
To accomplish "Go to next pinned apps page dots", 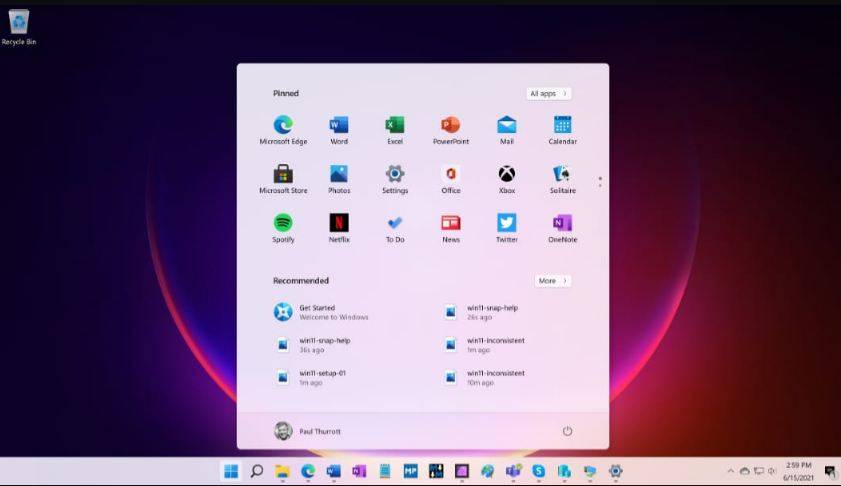I will 600,182.
